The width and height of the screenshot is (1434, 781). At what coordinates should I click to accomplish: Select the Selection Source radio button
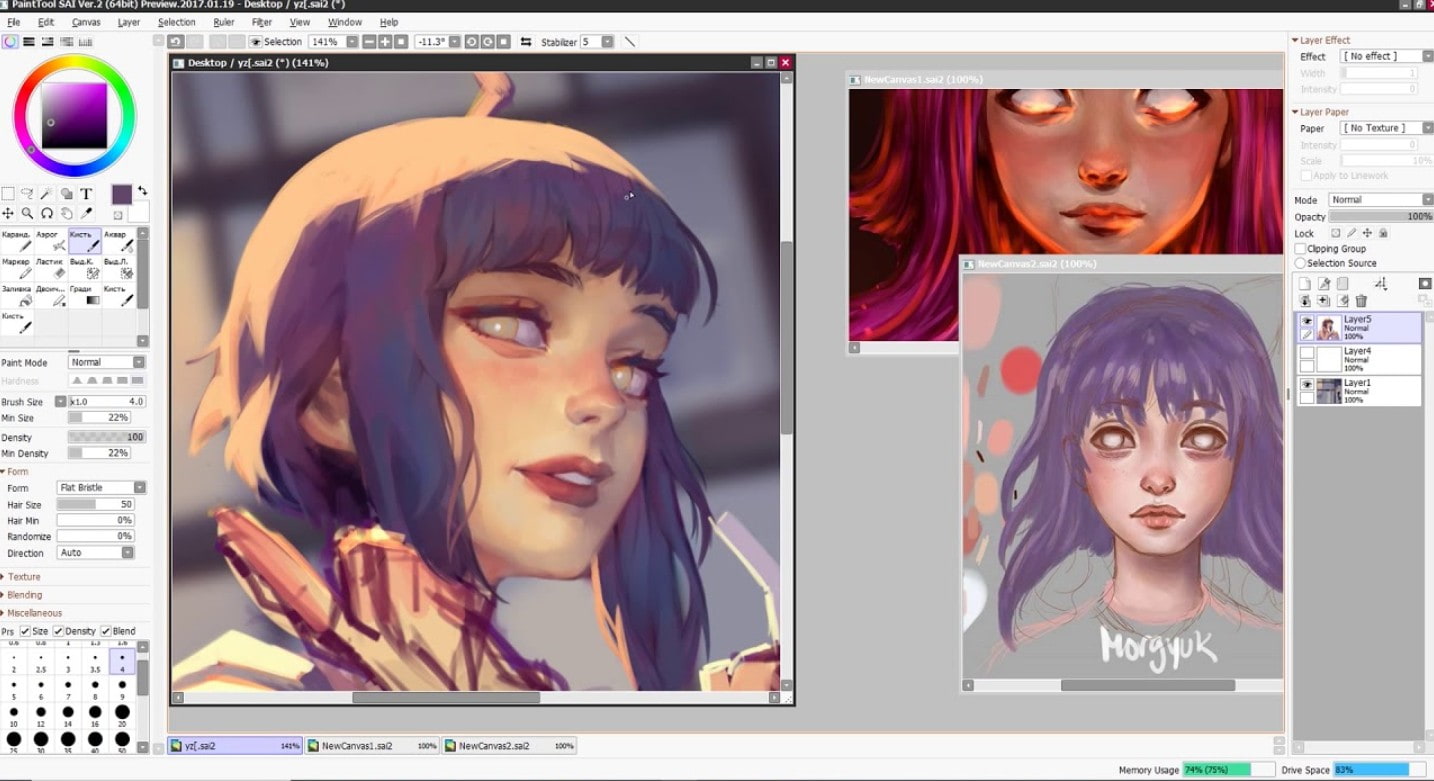coord(1301,263)
